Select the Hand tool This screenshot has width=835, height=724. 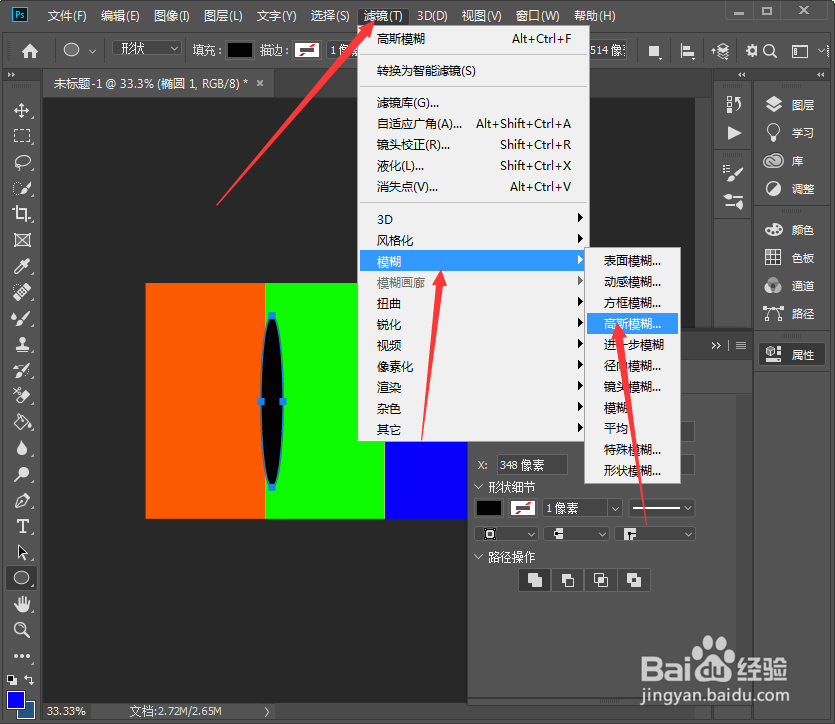[x=22, y=604]
